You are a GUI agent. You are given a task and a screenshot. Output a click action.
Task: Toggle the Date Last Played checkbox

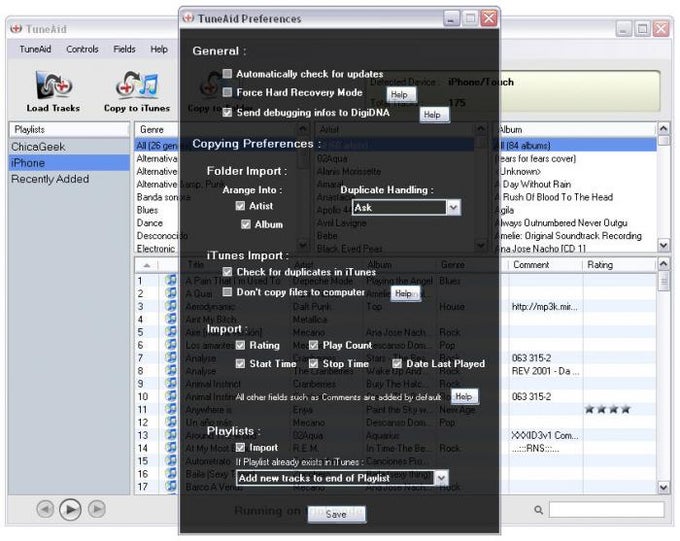pyautogui.click(x=397, y=364)
